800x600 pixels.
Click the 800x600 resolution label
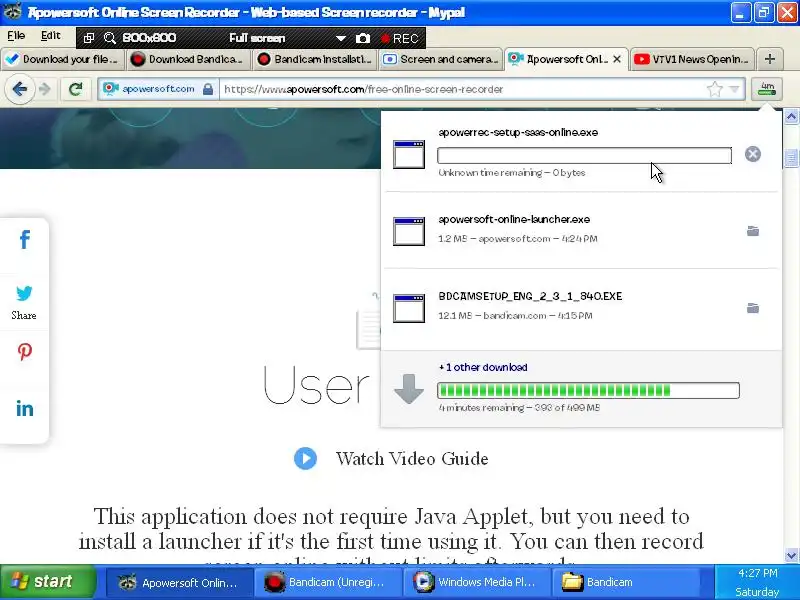point(149,38)
